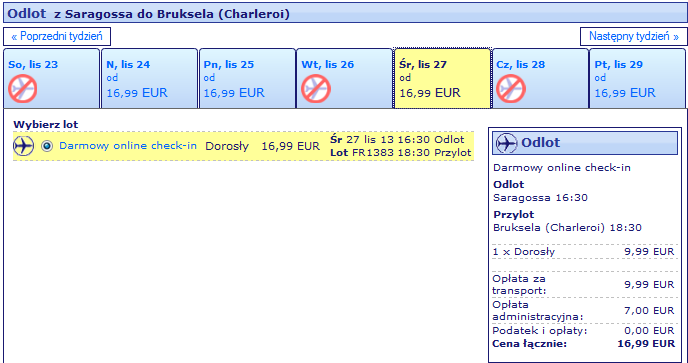Viewport: 688px width, 363px height.
Task: Select the Pt, lis 29 date tab
Action: click(x=638, y=78)
